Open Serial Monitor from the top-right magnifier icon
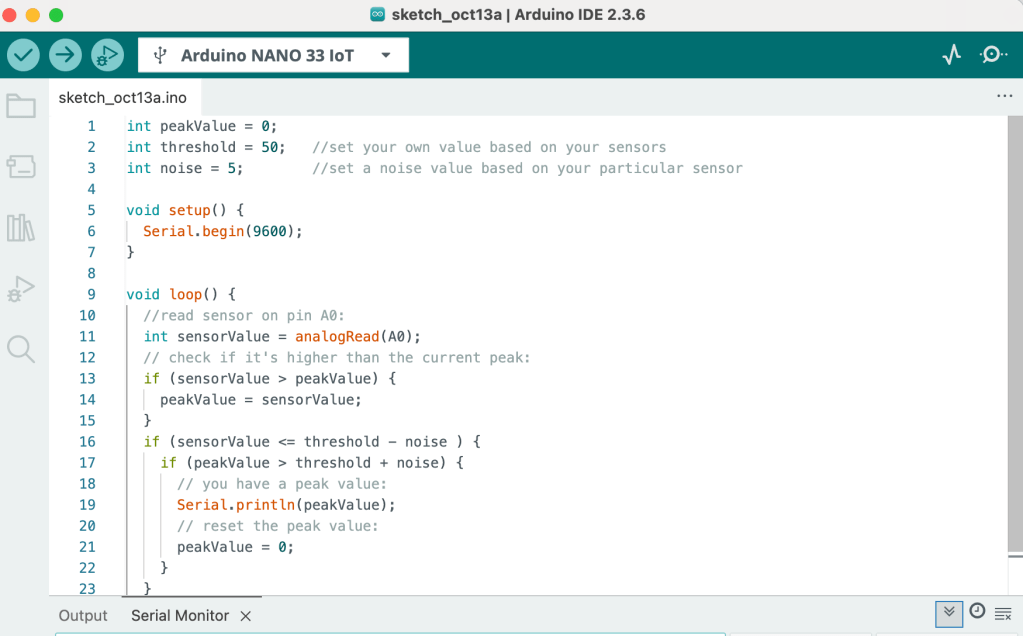 tap(993, 55)
